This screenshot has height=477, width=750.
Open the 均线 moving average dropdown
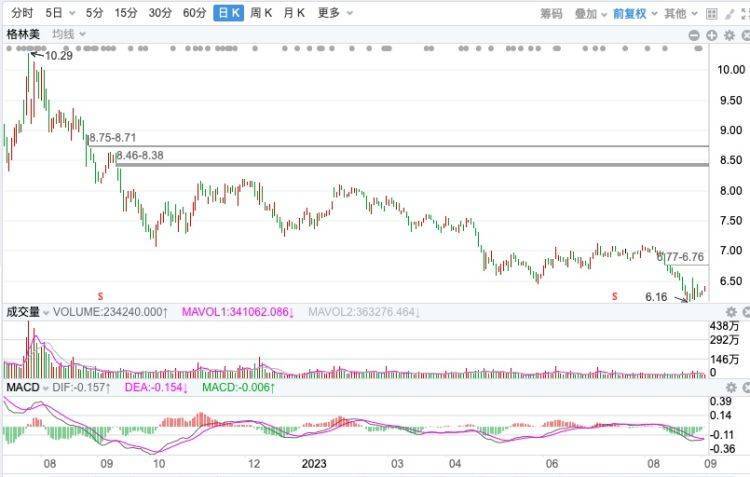[69, 34]
